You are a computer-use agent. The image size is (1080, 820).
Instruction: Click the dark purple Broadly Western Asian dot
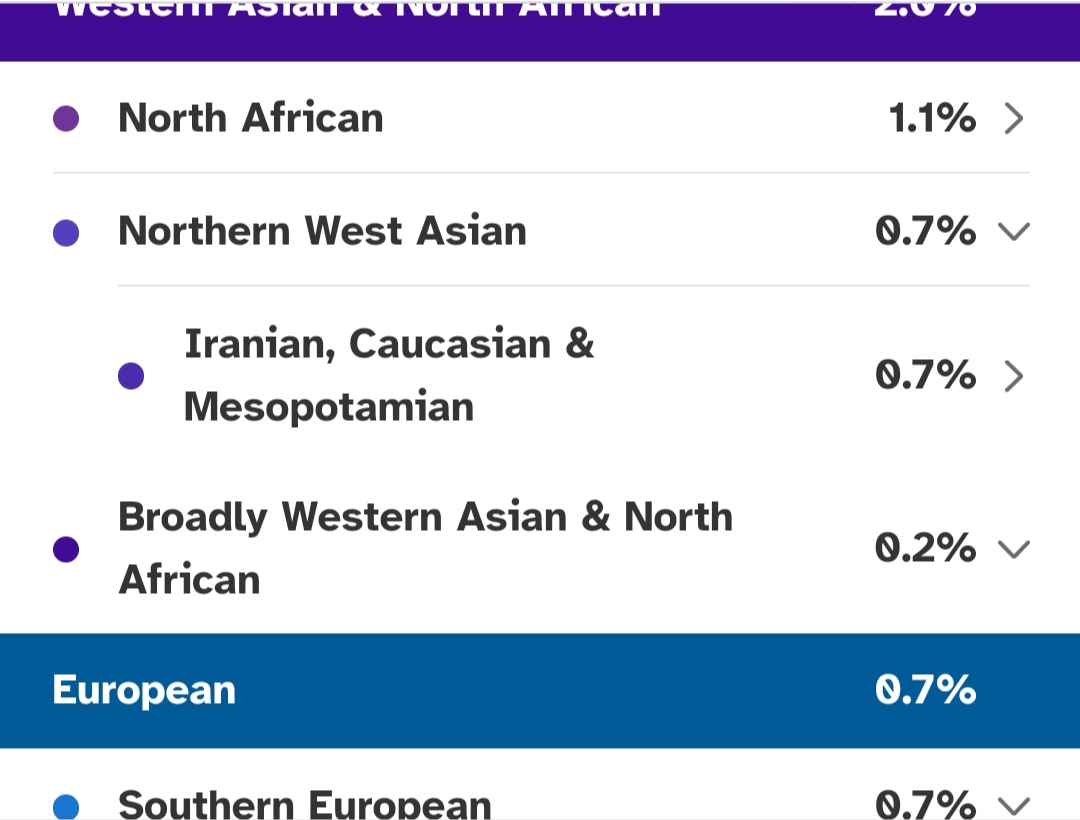66,549
